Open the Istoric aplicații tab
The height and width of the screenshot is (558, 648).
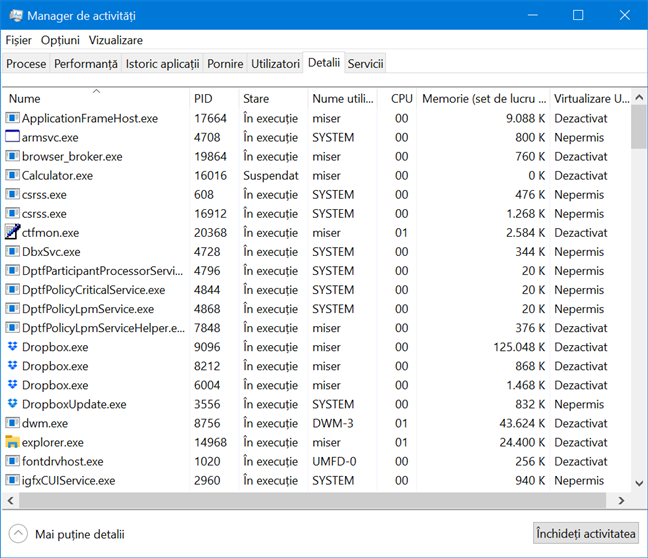point(162,64)
